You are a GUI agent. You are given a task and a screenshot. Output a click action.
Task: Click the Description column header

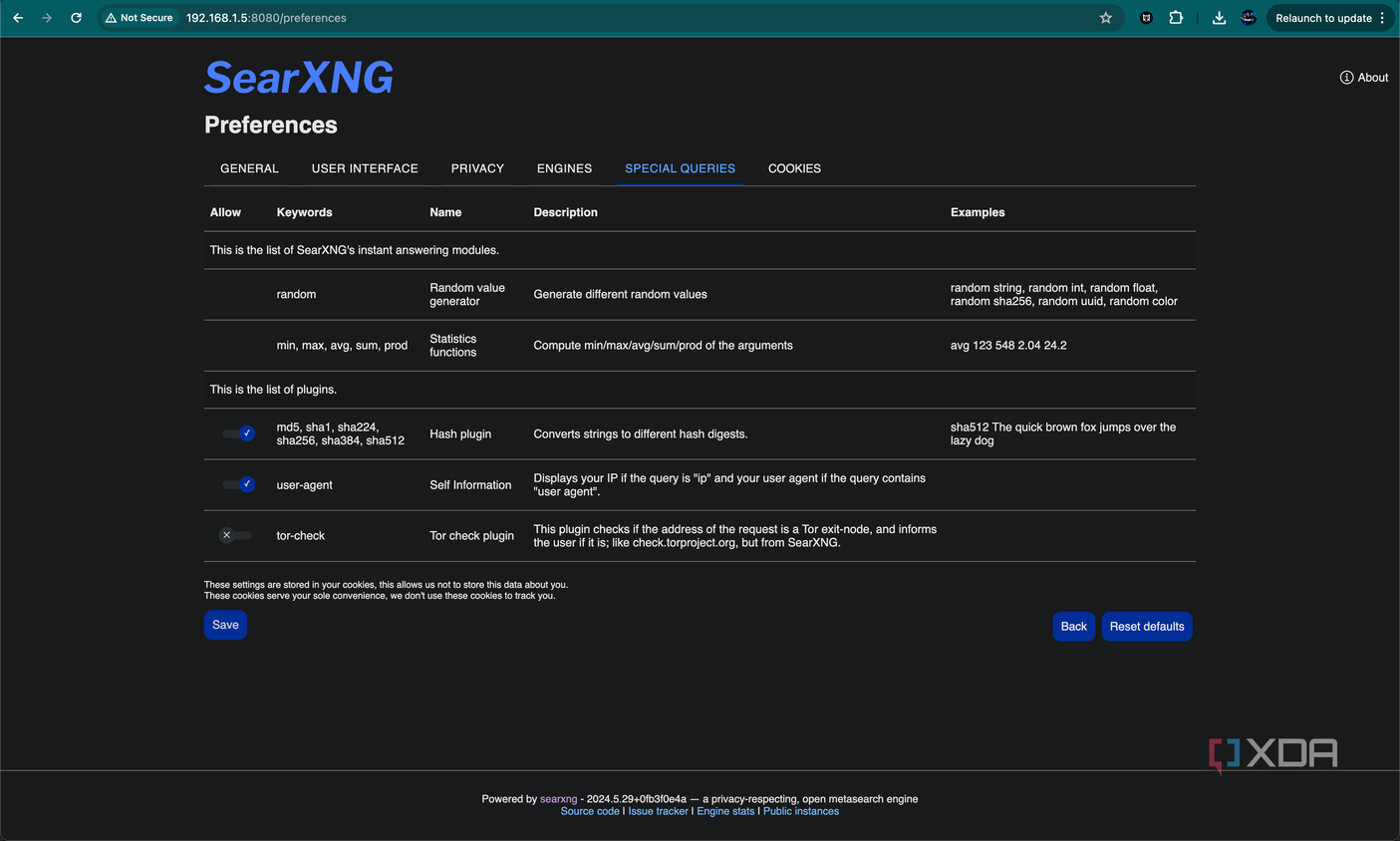(x=565, y=212)
